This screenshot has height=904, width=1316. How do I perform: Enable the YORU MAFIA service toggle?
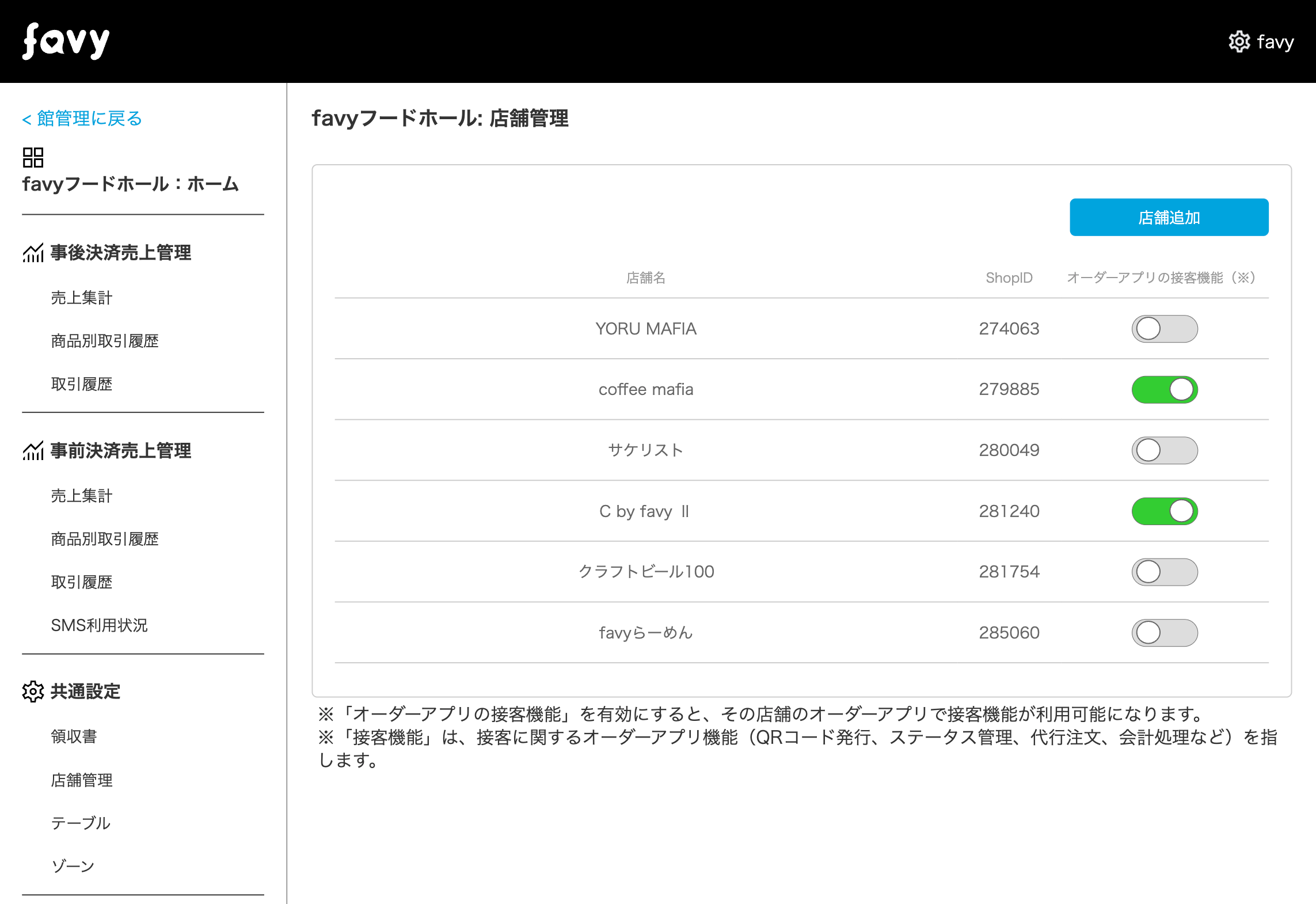(x=1164, y=329)
